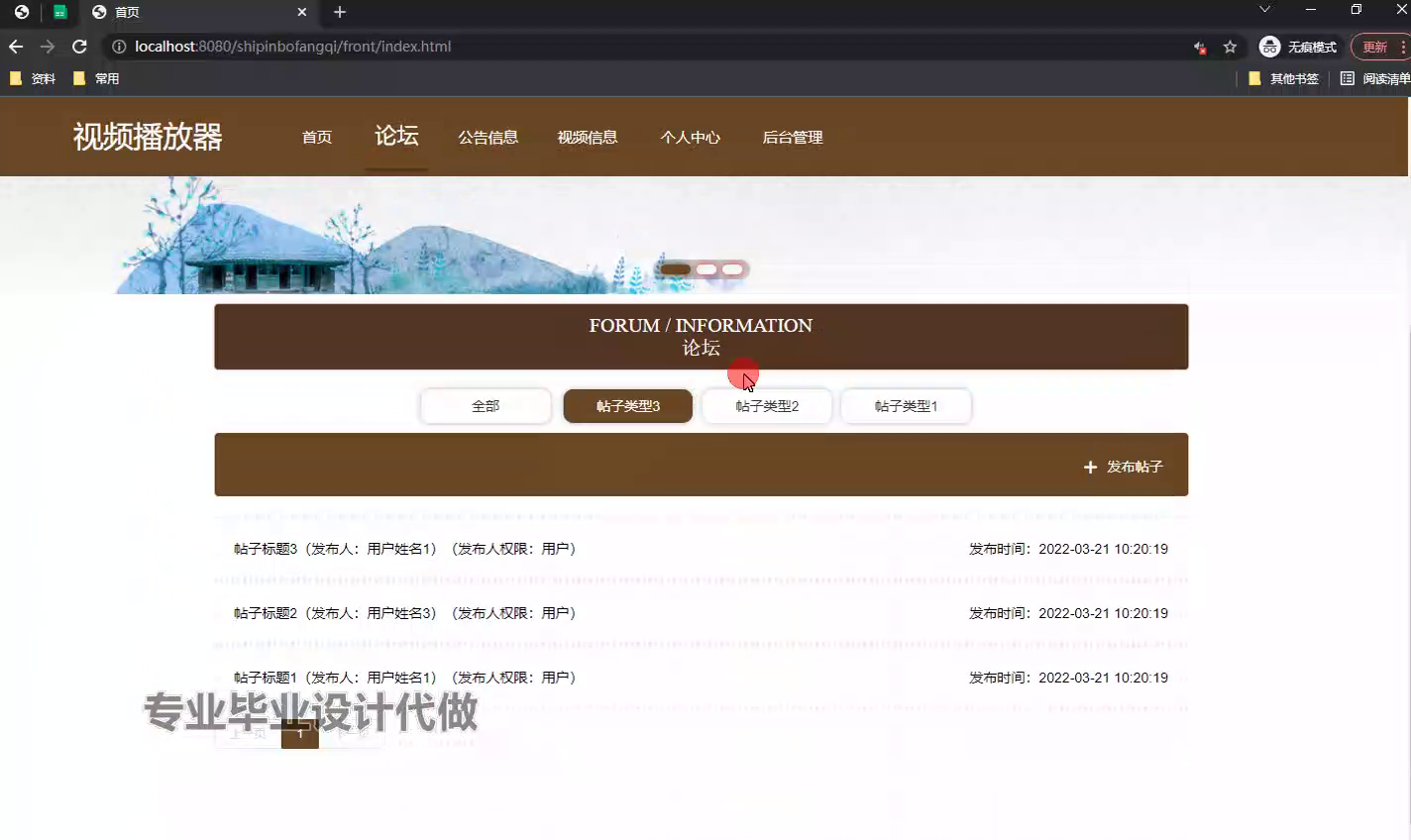Open the post titled 帖子标题2

[701, 613]
